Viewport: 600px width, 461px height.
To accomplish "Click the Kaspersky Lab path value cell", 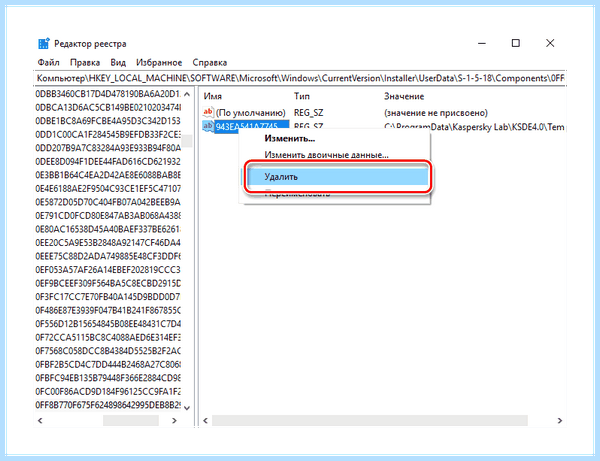I will point(474,127).
